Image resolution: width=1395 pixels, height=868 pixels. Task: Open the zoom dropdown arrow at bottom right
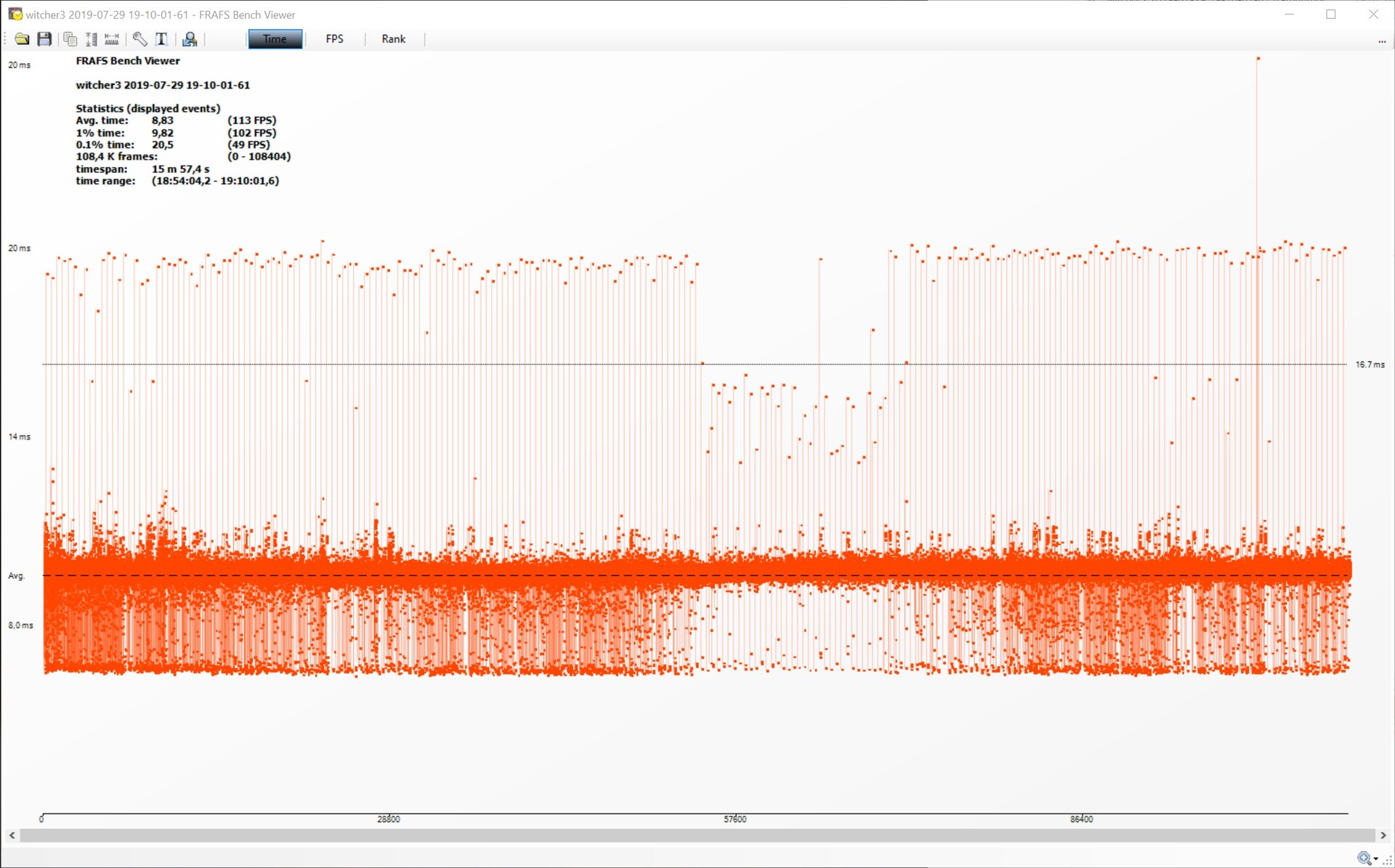tap(1376, 859)
